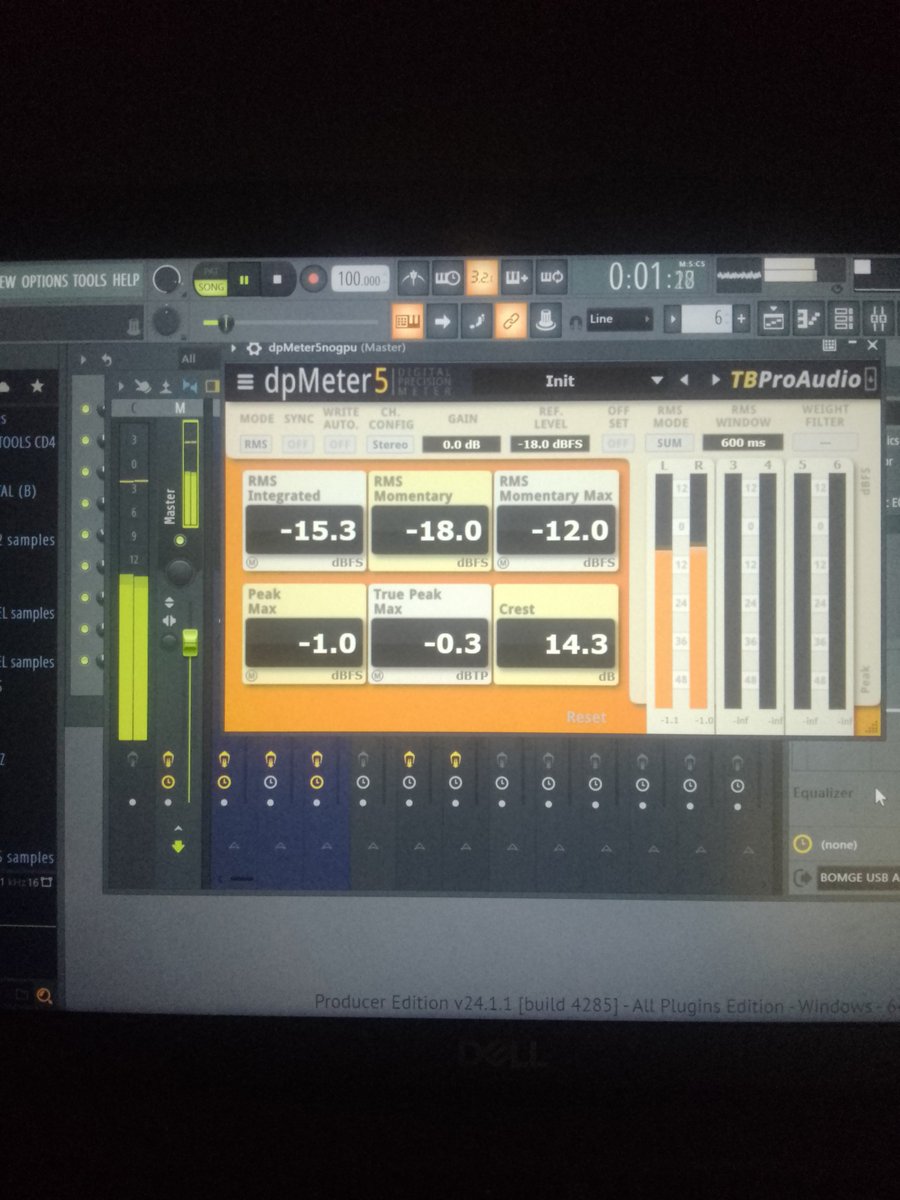Add new pattern with plus button
This screenshot has width=900, height=1200.
(x=741, y=320)
